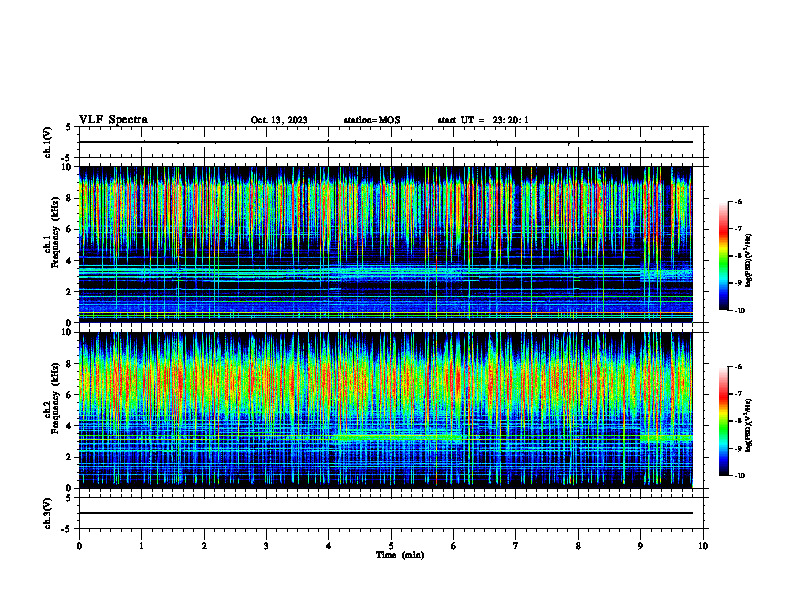This screenshot has height=612, width=792.
Task: Click inside the ch.1 spectrogram panel
Action: click(386, 244)
